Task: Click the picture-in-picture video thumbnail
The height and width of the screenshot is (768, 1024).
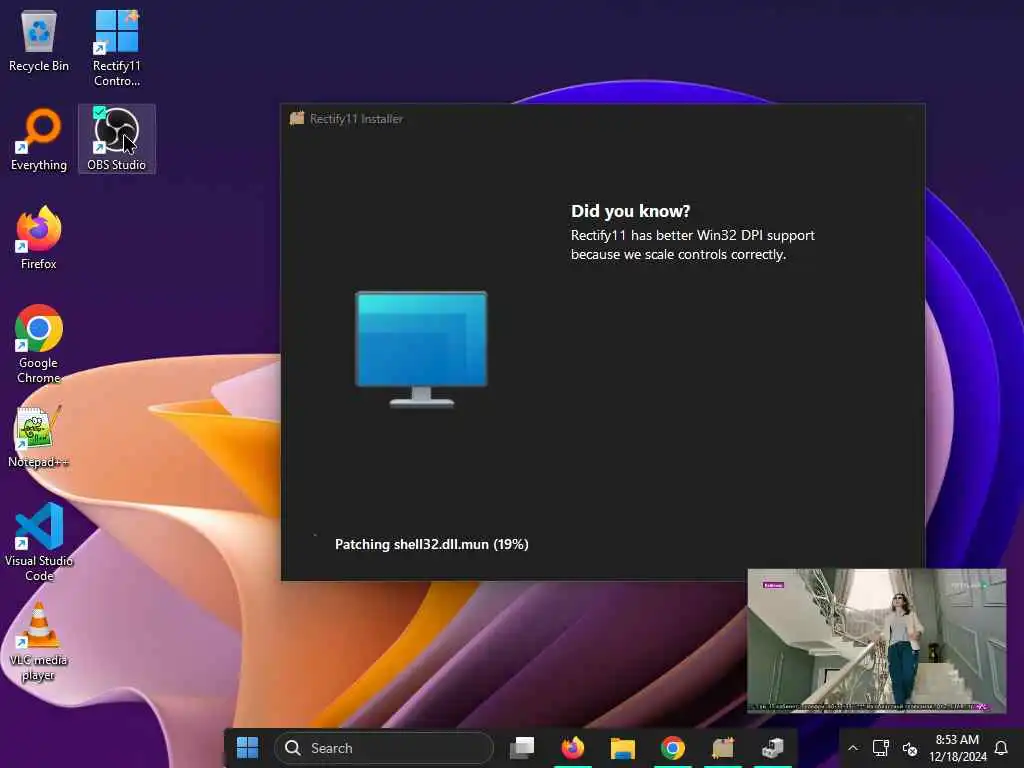Action: coord(876,641)
